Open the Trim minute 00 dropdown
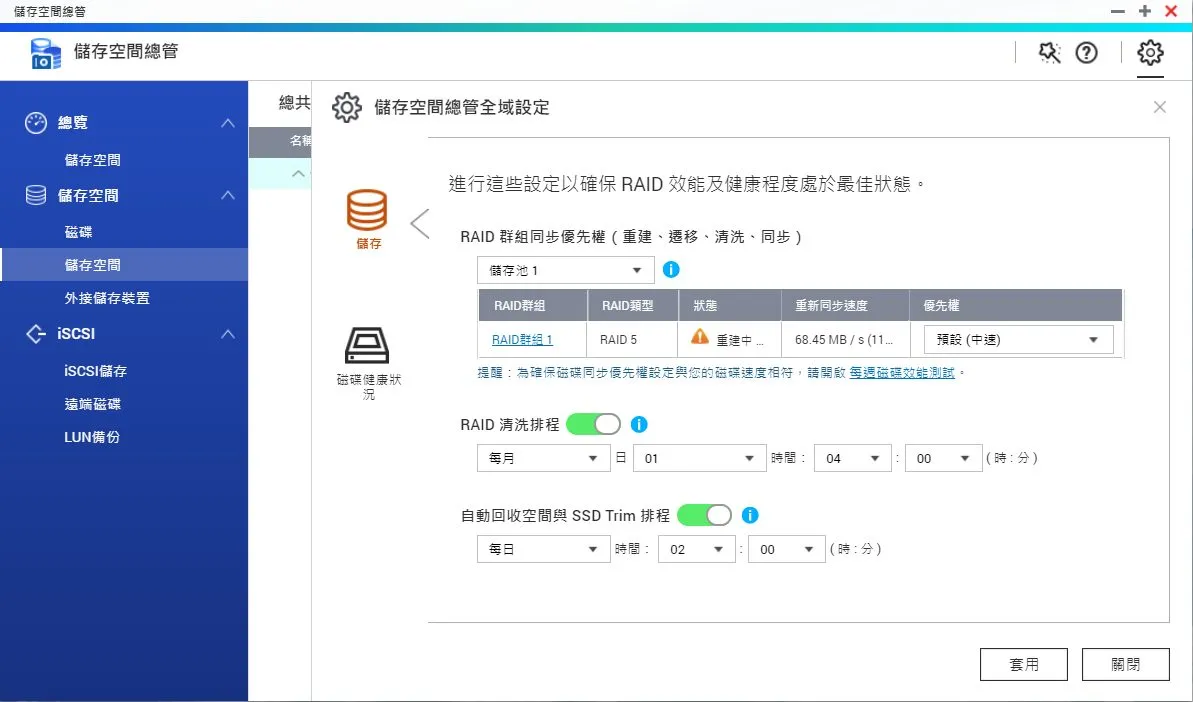1193x702 pixels. point(787,549)
